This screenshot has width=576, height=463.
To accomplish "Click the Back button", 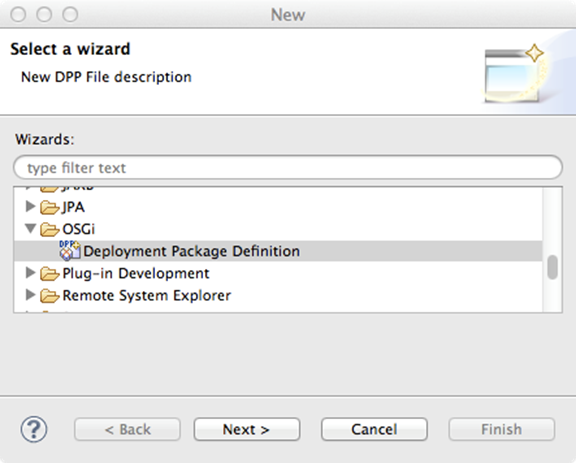I will (127, 429).
